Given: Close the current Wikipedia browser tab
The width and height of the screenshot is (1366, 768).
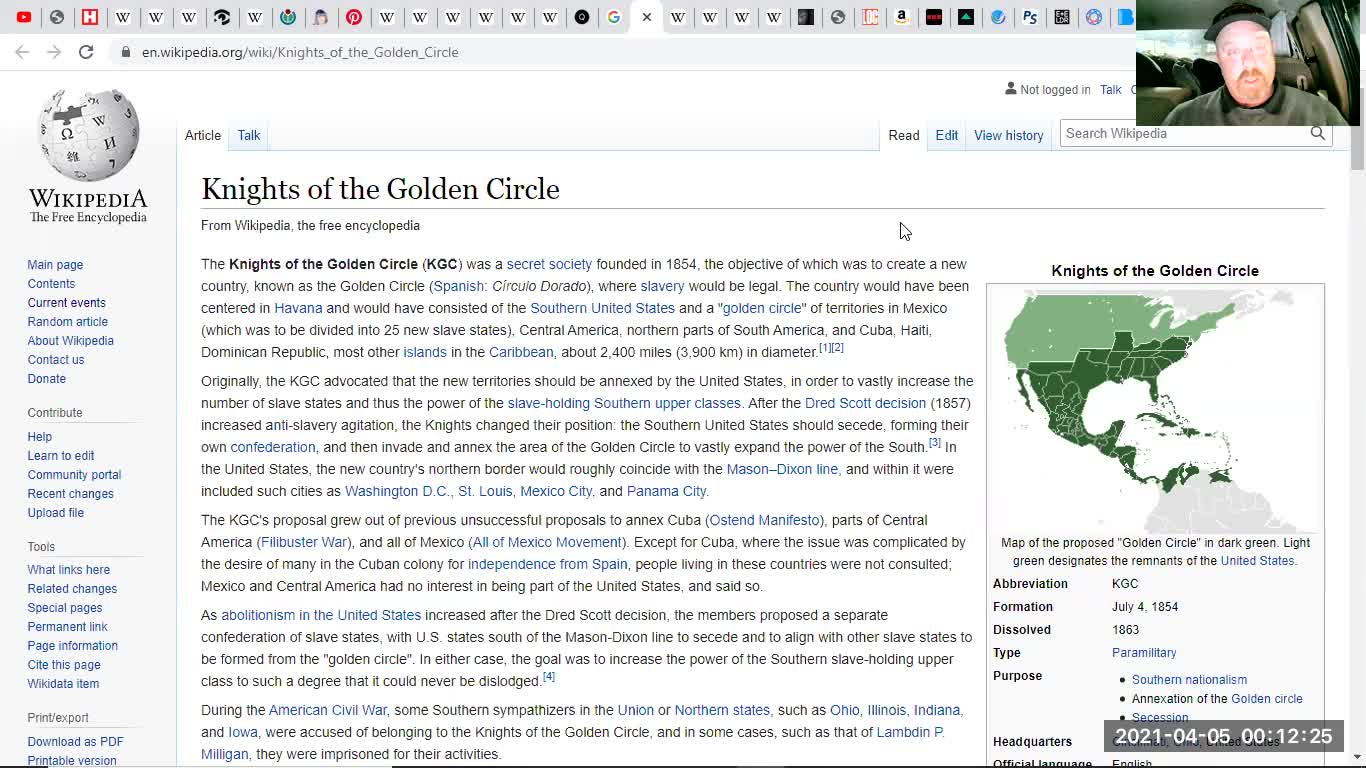Looking at the screenshot, I should coord(647,17).
